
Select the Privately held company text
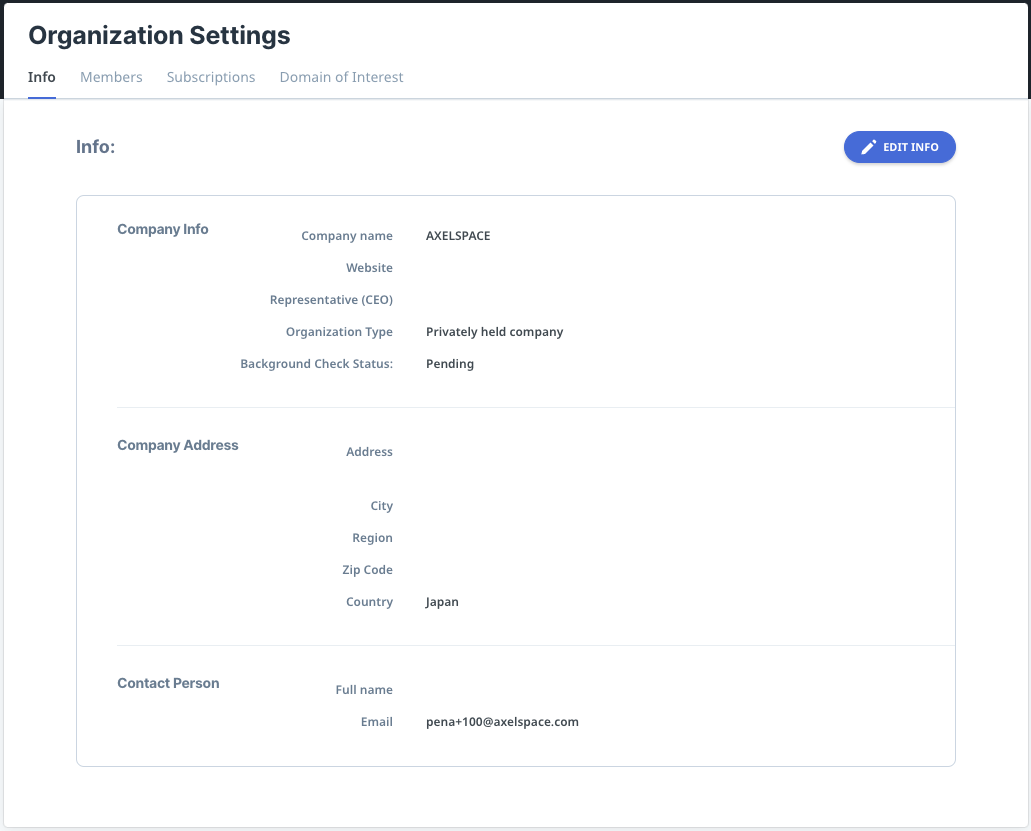(x=494, y=332)
